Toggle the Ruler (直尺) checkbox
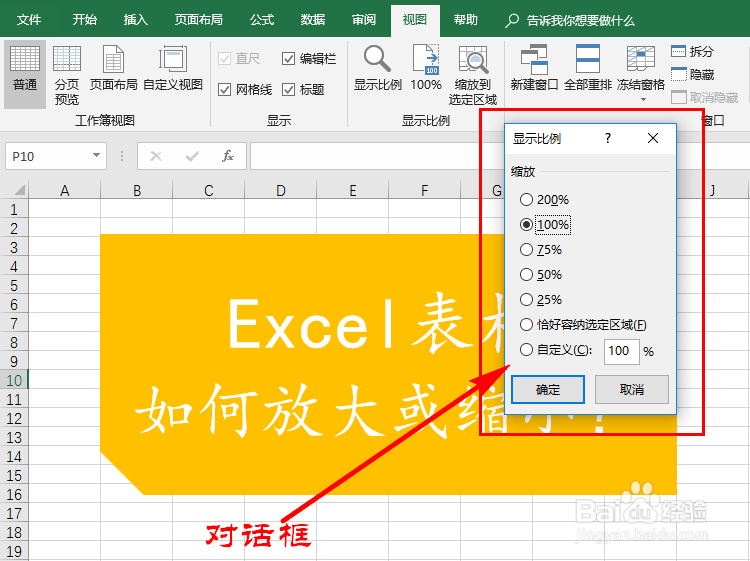The image size is (750, 561). coord(224,59)
